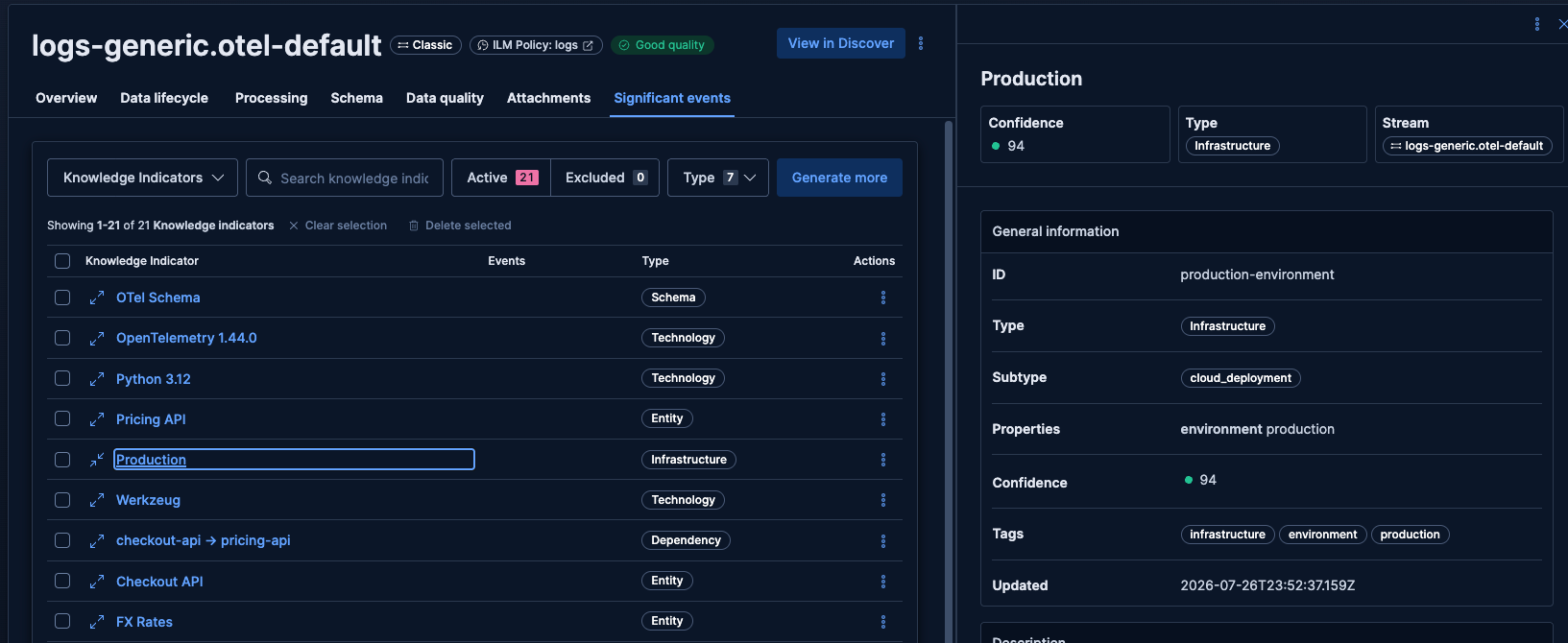Switch to the Schema tab
Image resolution: width=1568 pixels, height=643 pixels.
tap(356, 98)
